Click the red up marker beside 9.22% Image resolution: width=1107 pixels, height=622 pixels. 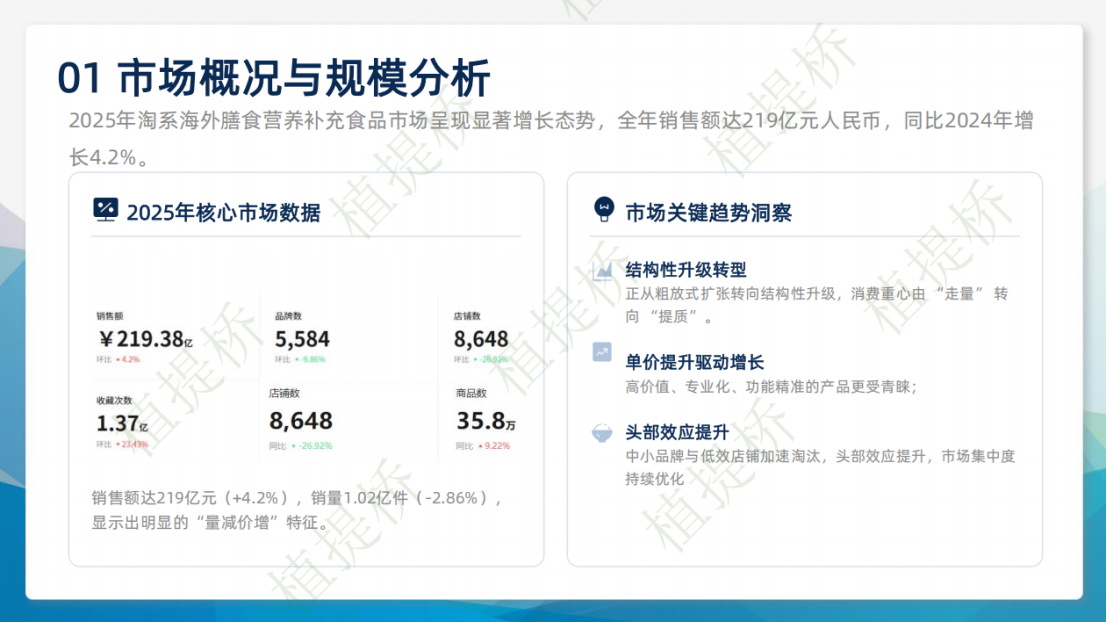(483, 445)
